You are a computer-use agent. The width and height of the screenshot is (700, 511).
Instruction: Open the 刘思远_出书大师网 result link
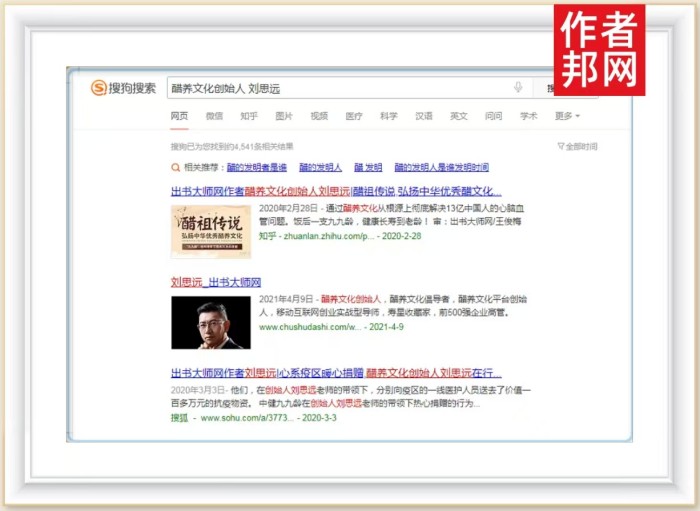coord(216,282)
